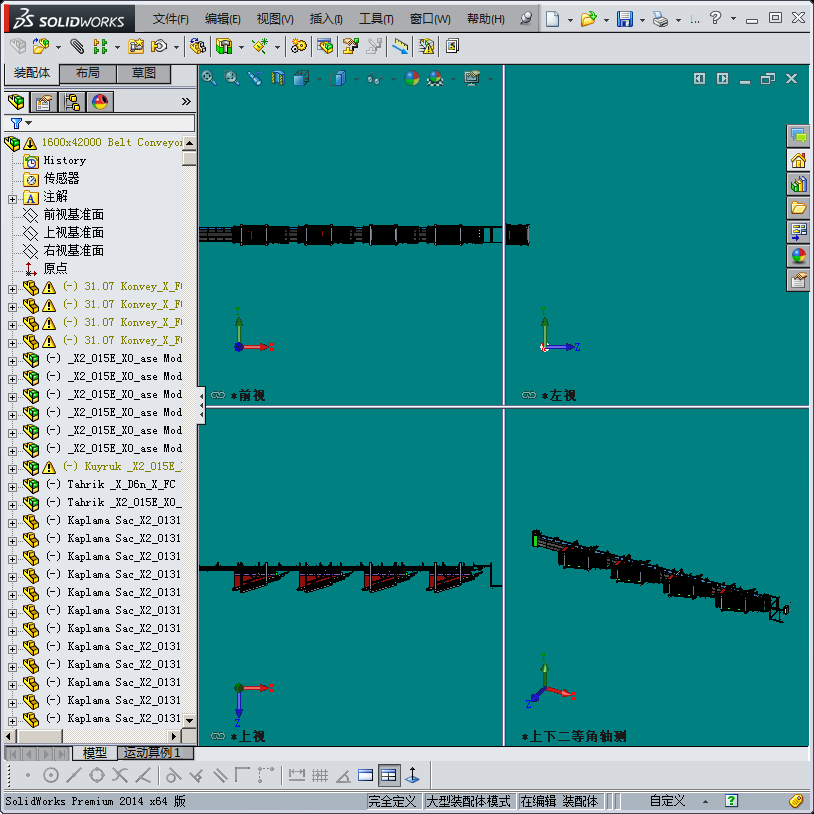Open the SolidWorks Resources home icon

point(798,160)
